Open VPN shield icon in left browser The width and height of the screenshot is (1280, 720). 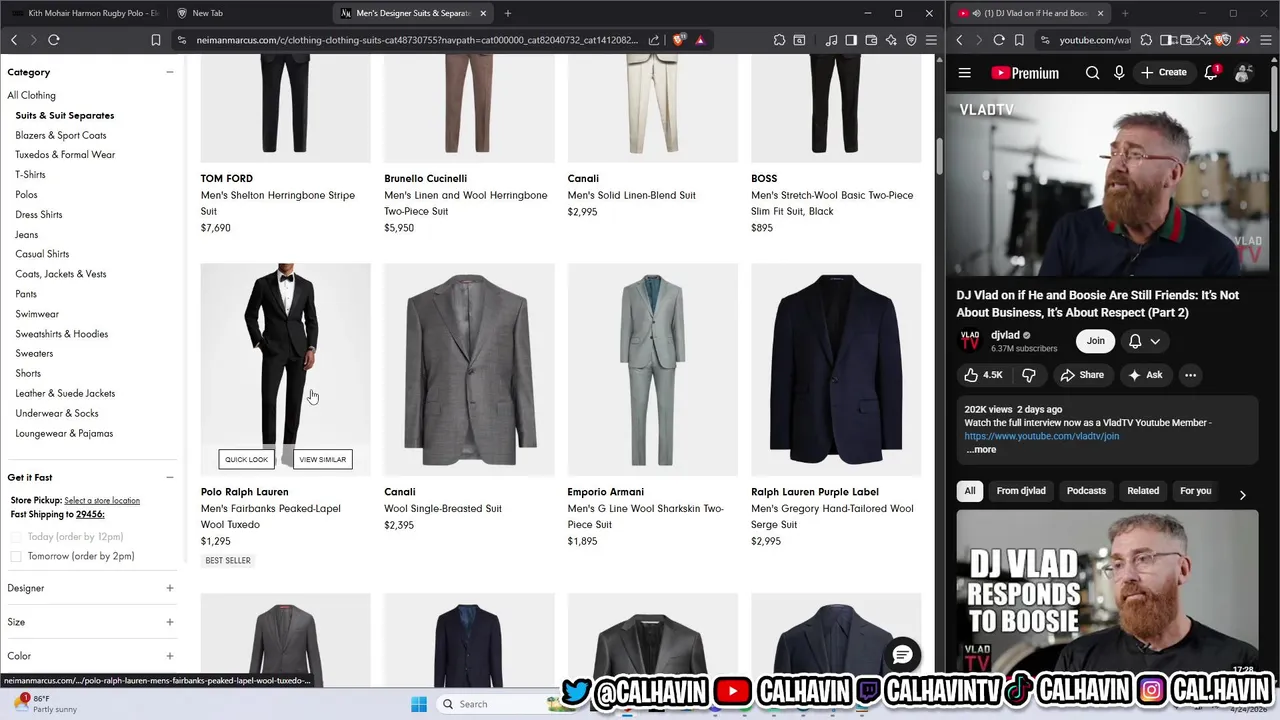(911, 40)
